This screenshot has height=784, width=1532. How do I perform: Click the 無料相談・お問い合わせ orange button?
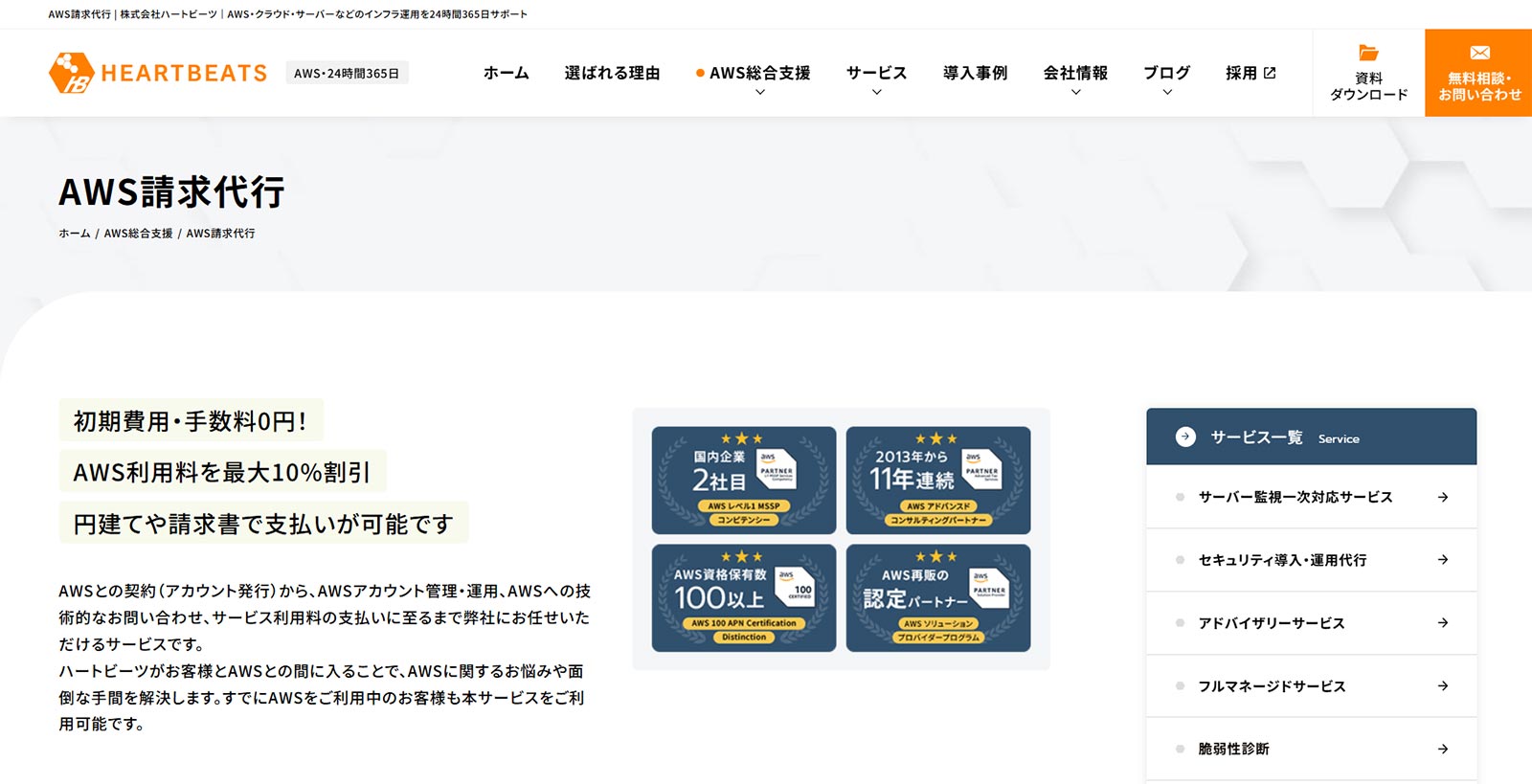(x=1478, y=73)
